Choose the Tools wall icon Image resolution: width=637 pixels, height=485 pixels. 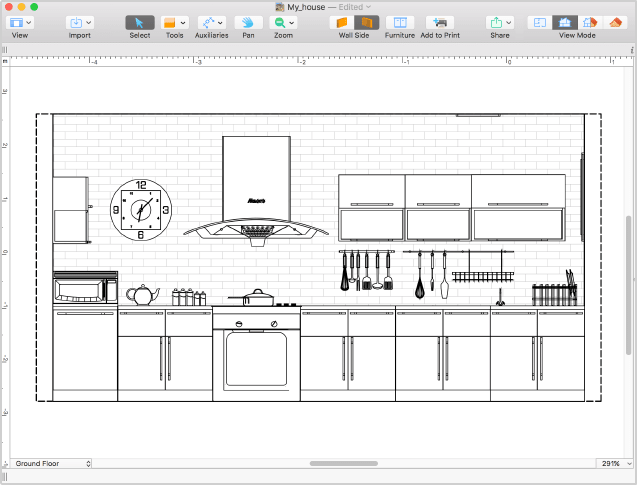click(170, 22)
